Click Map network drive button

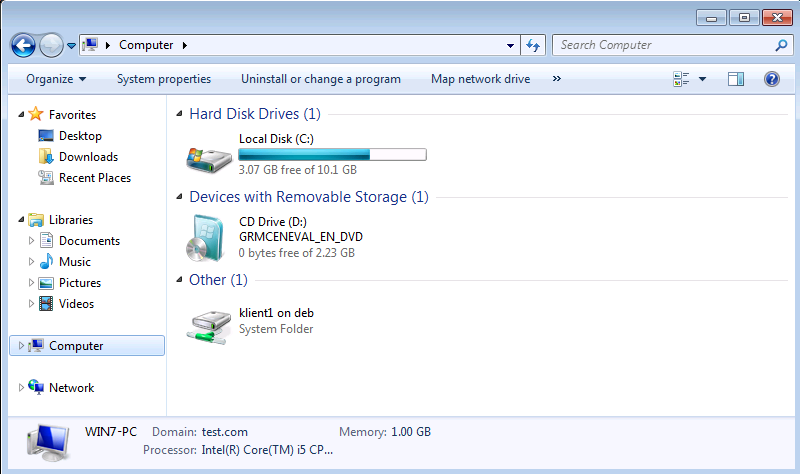480,79
